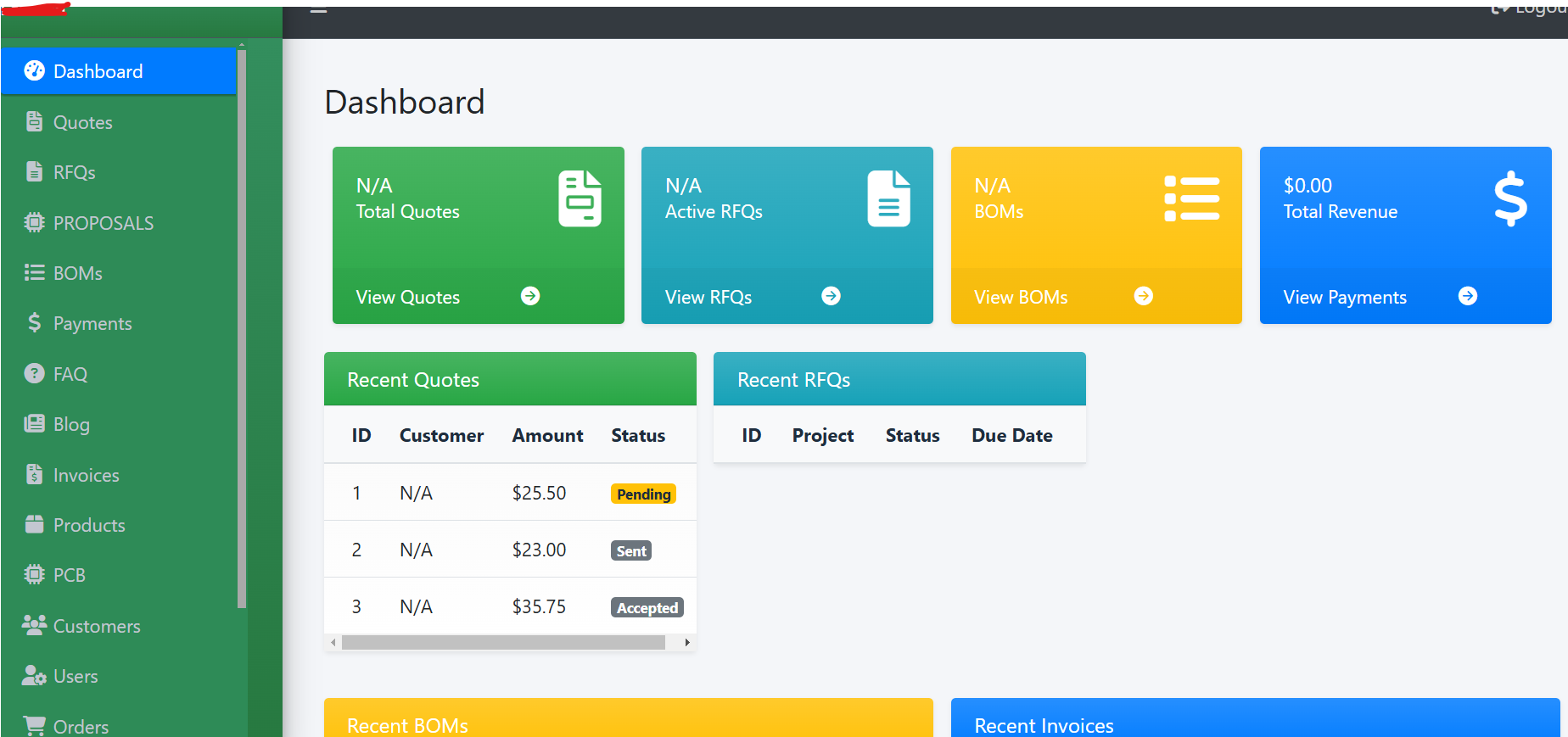Go to Invoices in the sidebar
This screenshot has width=1568, height=737.
(119, 475)
